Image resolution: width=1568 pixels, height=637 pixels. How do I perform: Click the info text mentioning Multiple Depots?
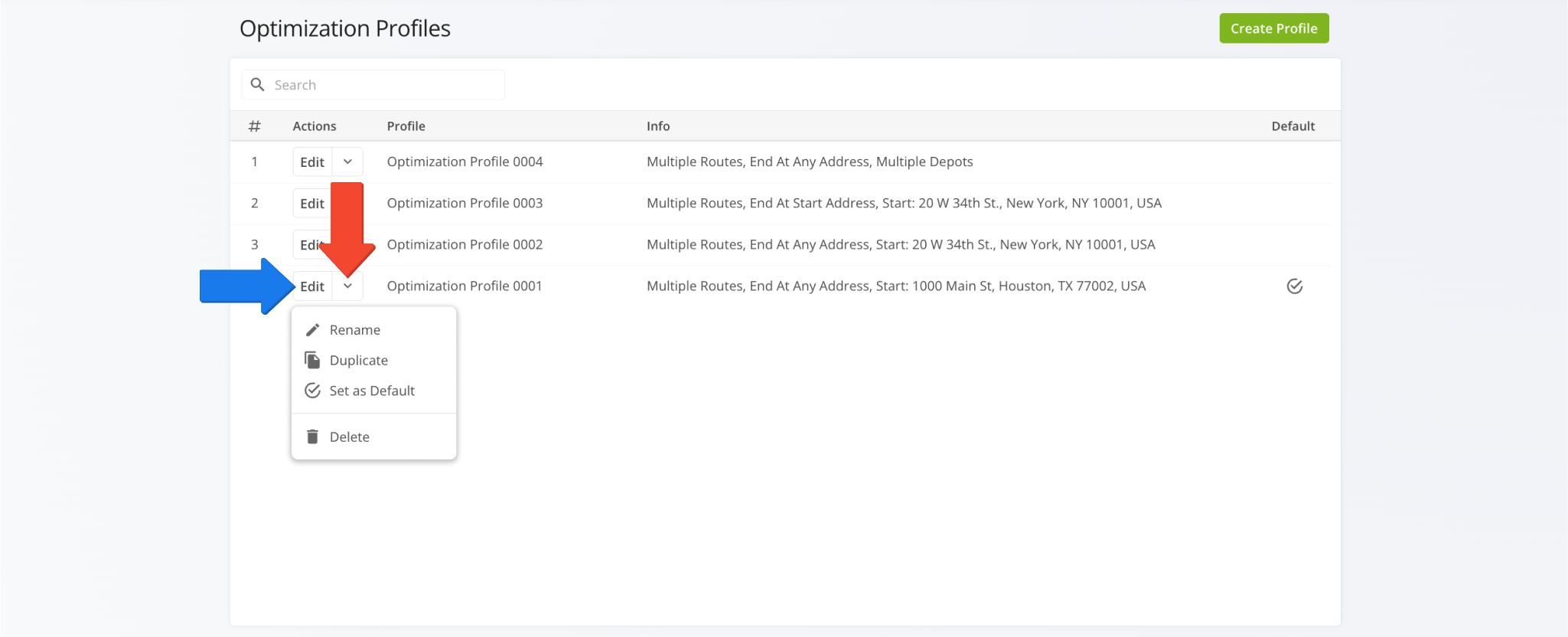[x=810, y=162]
